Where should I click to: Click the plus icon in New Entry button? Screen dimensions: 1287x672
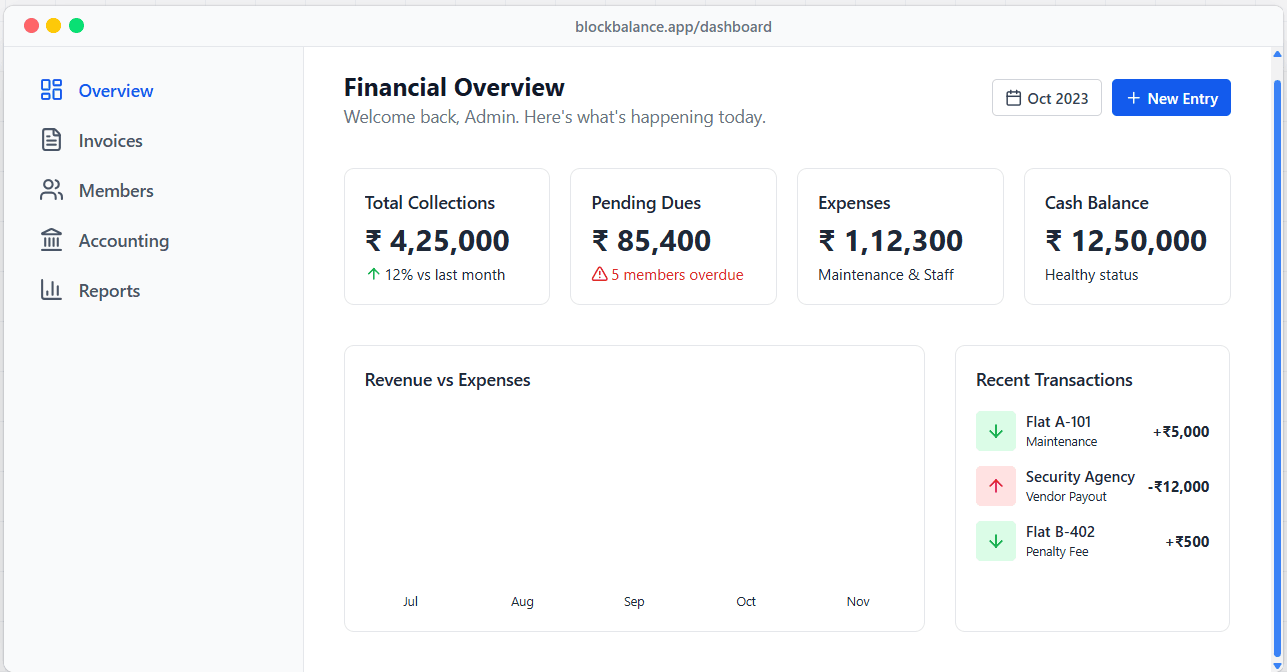tap(1132, 97)
